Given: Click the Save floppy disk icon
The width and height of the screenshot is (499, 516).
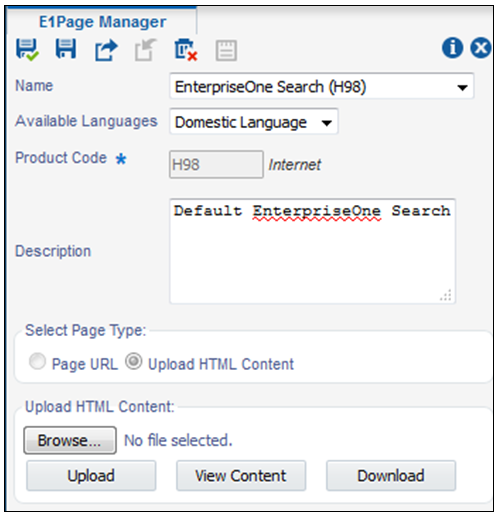Looking at the screenshot, I should coord(66,49).
